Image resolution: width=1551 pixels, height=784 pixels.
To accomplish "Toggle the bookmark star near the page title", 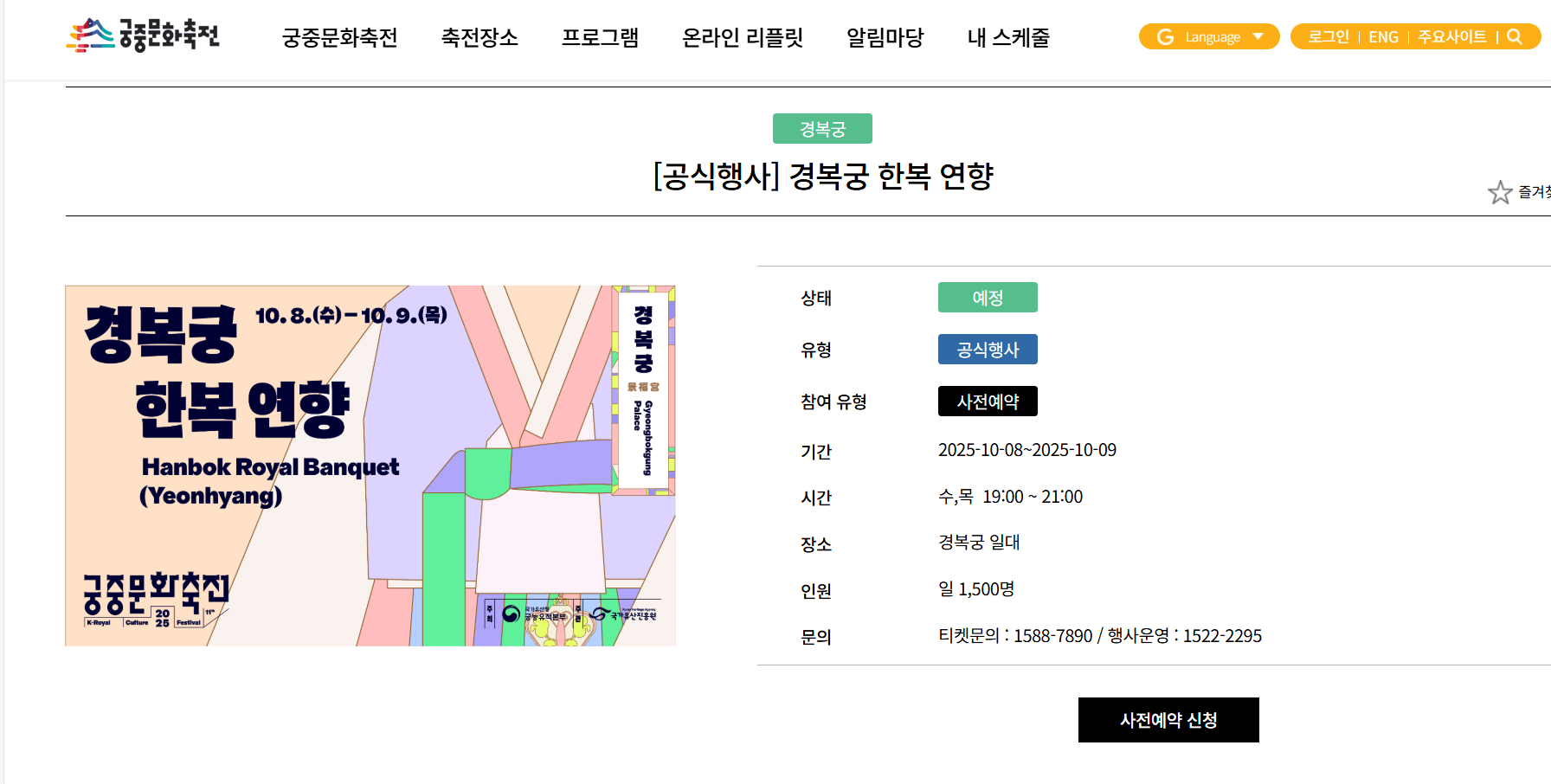I will pos(1501,191).
